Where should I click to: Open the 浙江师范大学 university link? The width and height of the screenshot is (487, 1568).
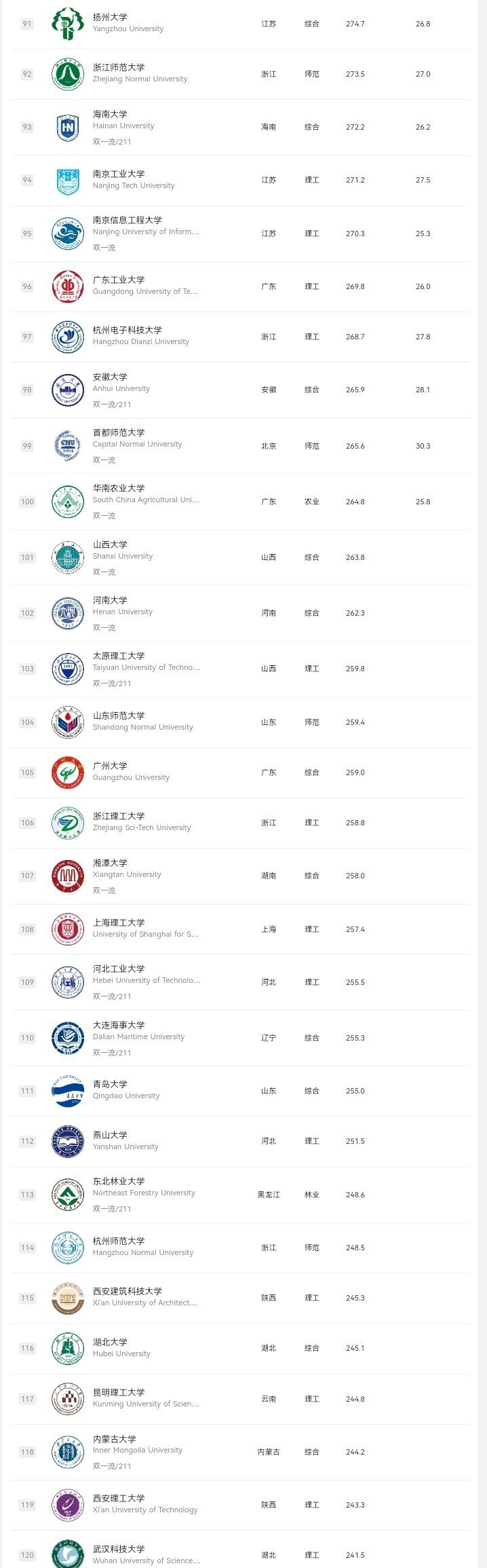point(119,67)
